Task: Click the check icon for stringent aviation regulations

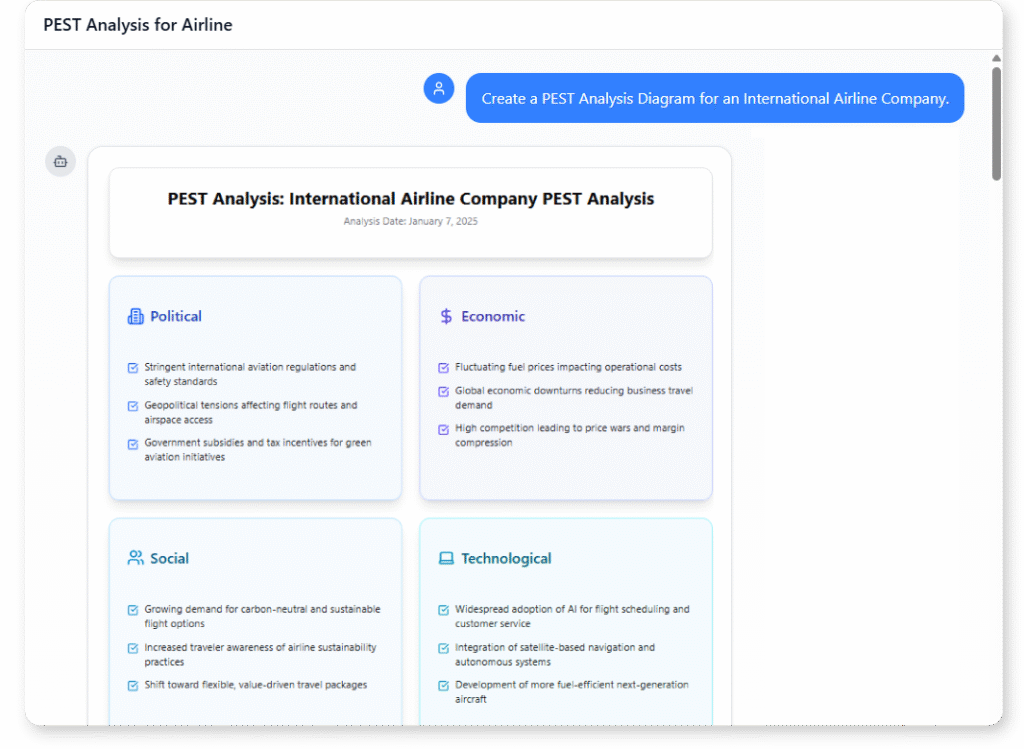Action: (x=132, y=367)
